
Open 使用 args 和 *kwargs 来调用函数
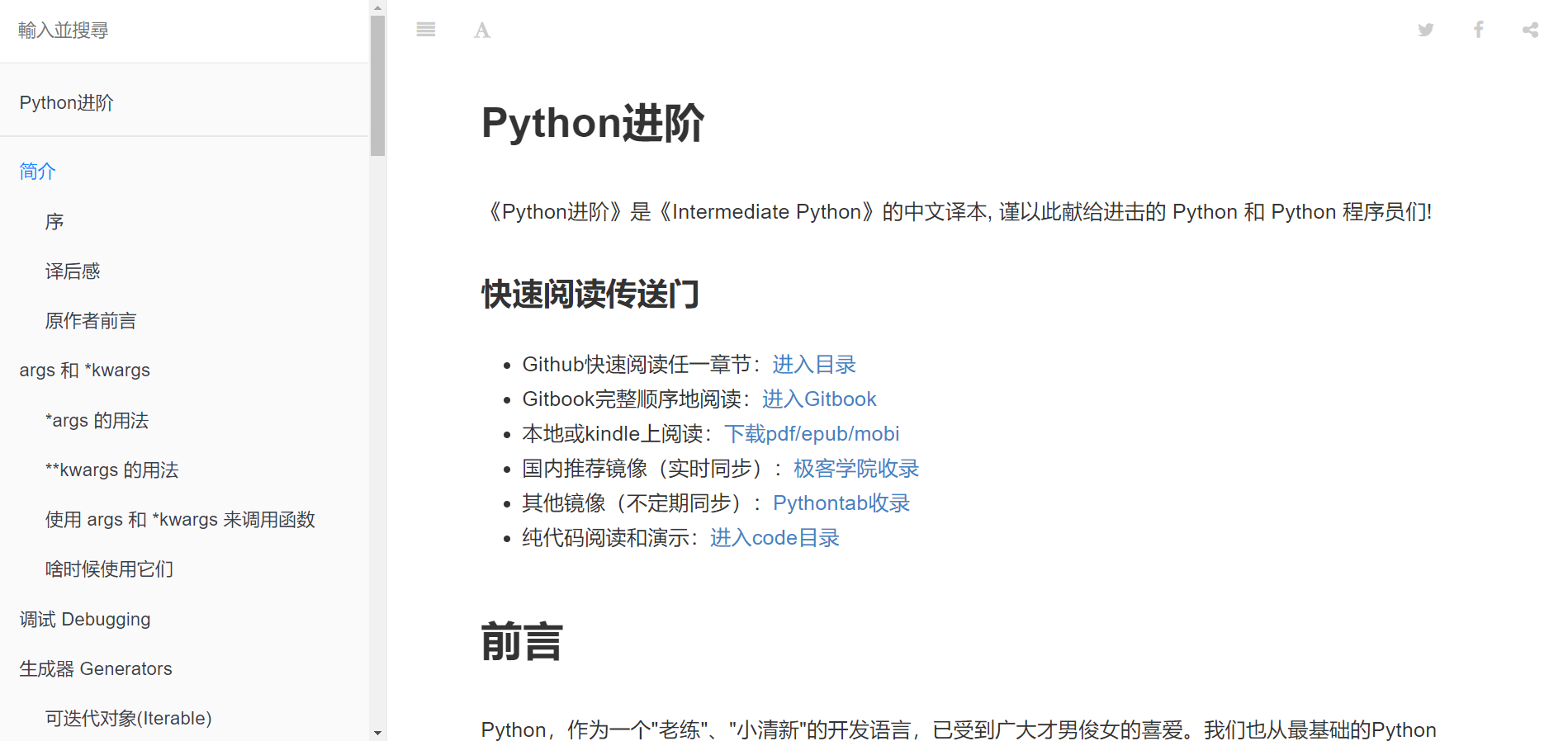click(x=180, y=520)
